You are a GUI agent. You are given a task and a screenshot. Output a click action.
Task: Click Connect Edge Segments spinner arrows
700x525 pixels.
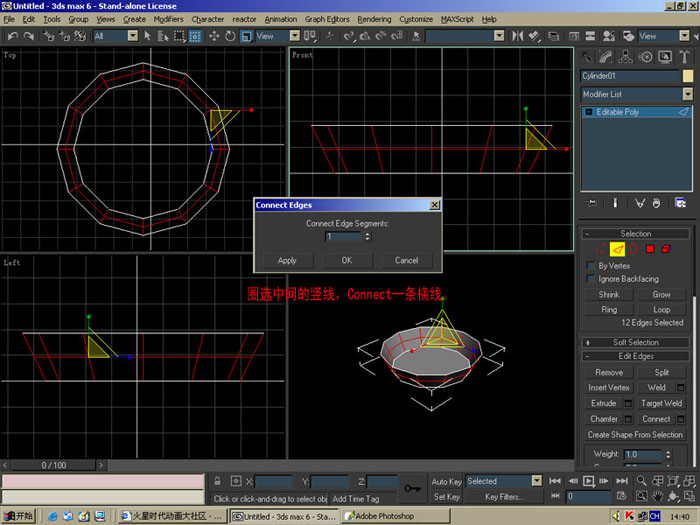[x=367, y=237]
